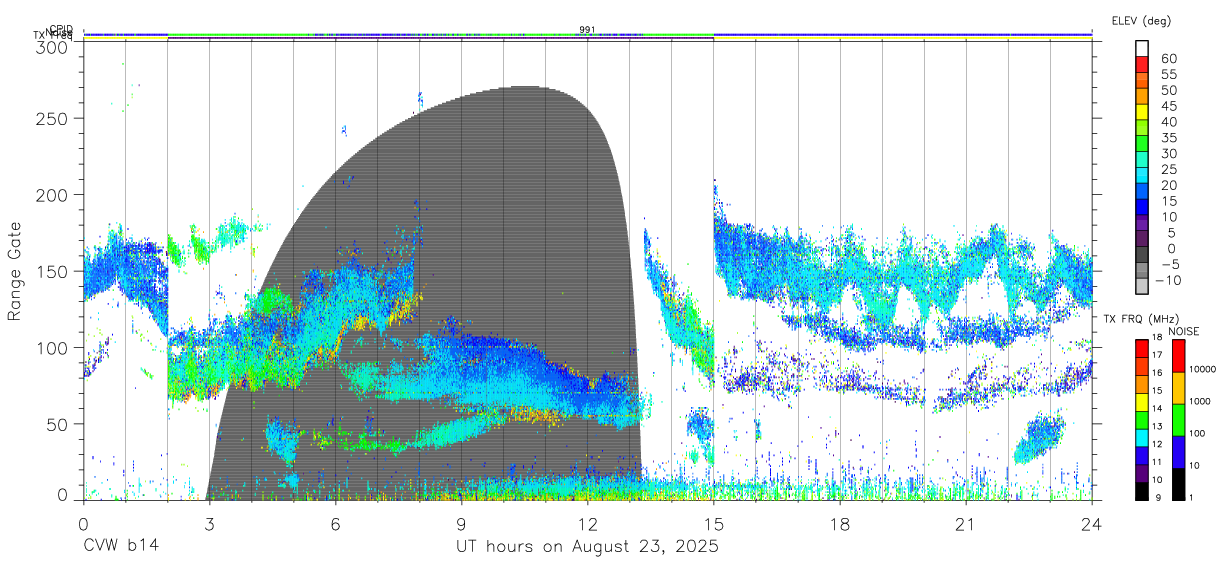Image resolution: width=1228 pixels, height=567 pixels.
Task: Select the cyan TX FRQ segment between 12 and 13
Action: [1142, 438]
